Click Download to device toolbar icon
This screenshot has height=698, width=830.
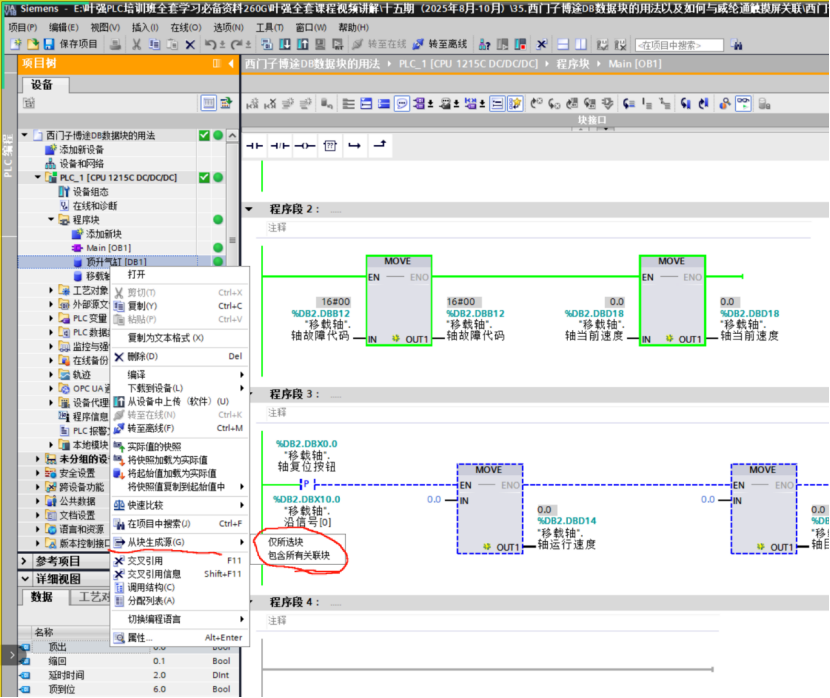pos(285,44)
